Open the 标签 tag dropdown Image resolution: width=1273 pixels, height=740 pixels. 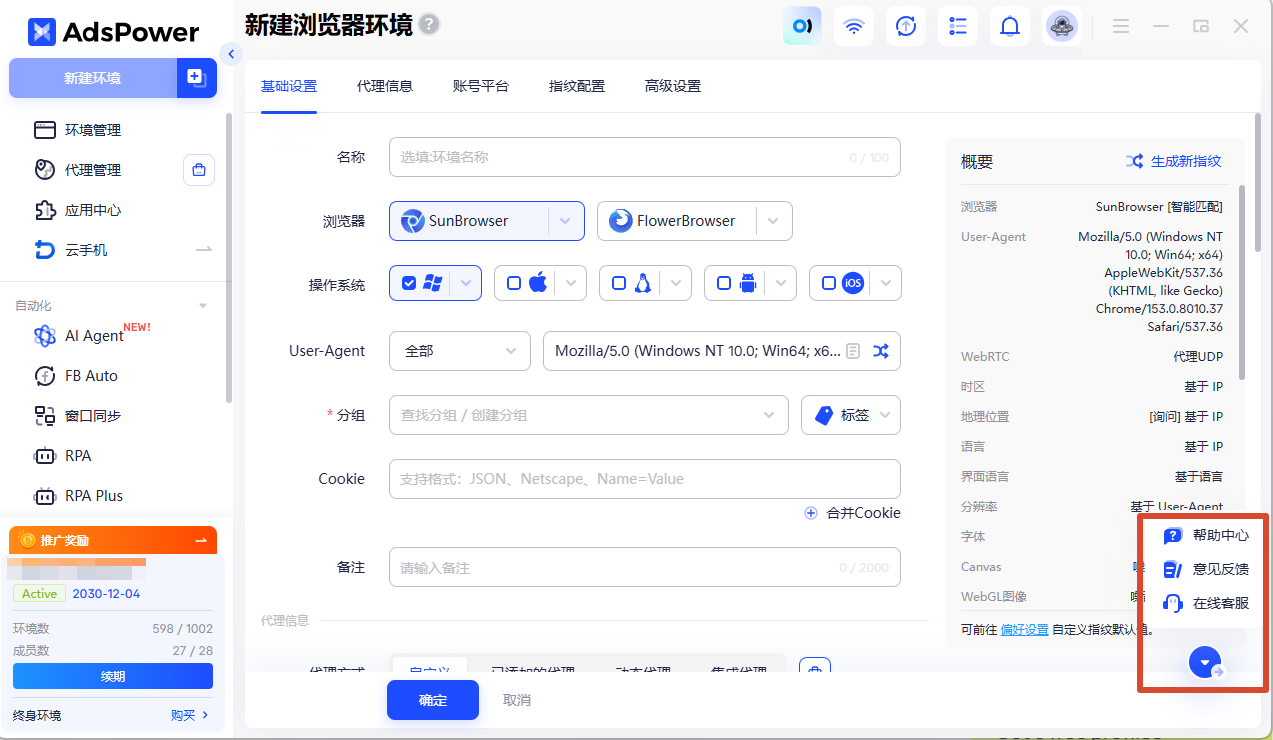click(851, 415)
